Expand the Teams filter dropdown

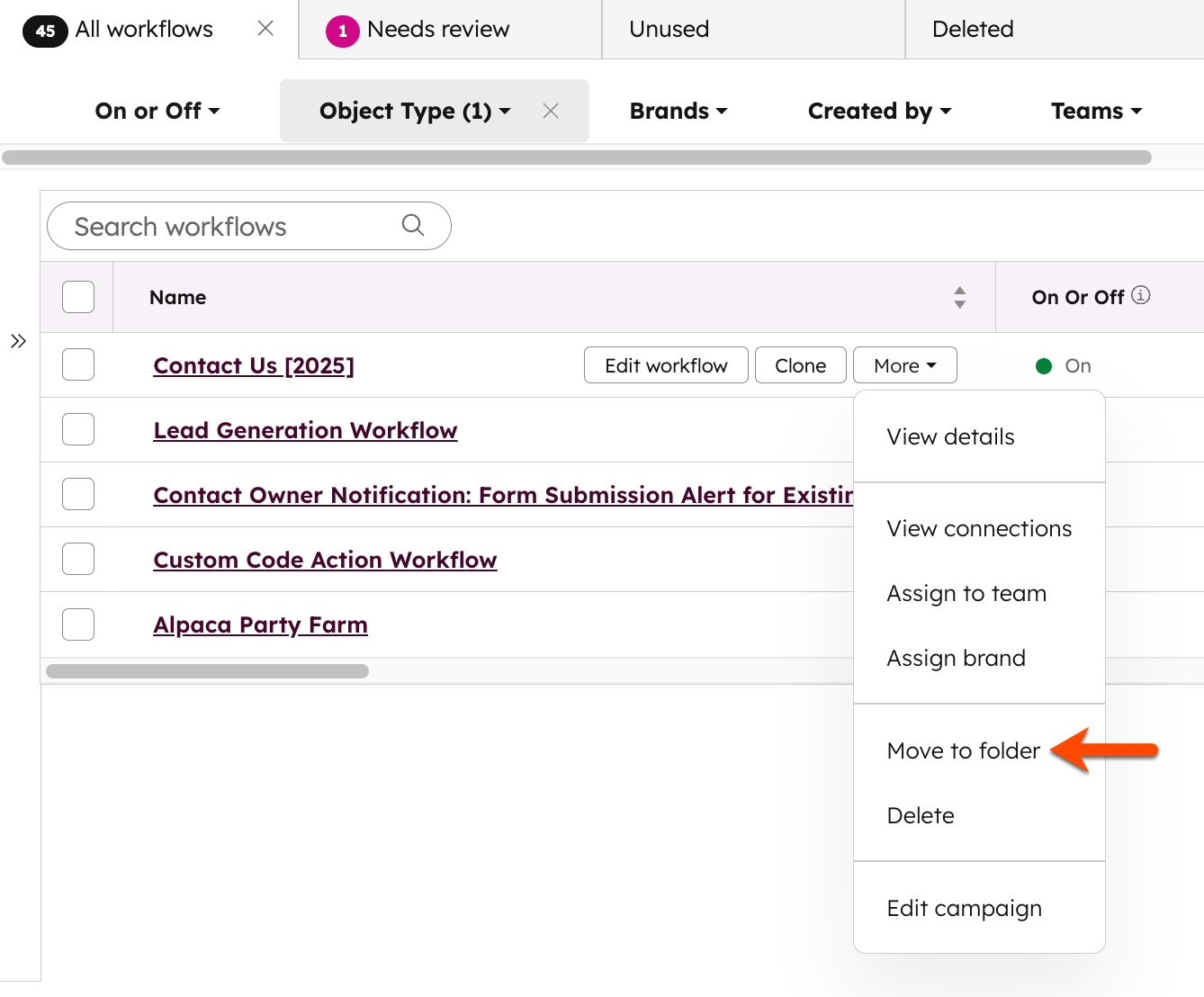(1096, 111)
